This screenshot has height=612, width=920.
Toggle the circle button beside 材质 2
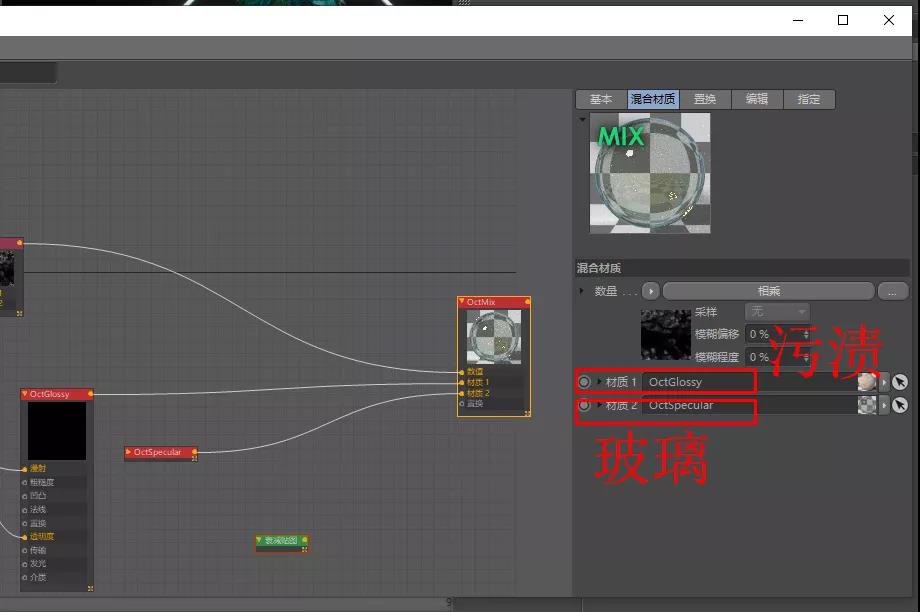pyautogui.click(x=584, y=405)
